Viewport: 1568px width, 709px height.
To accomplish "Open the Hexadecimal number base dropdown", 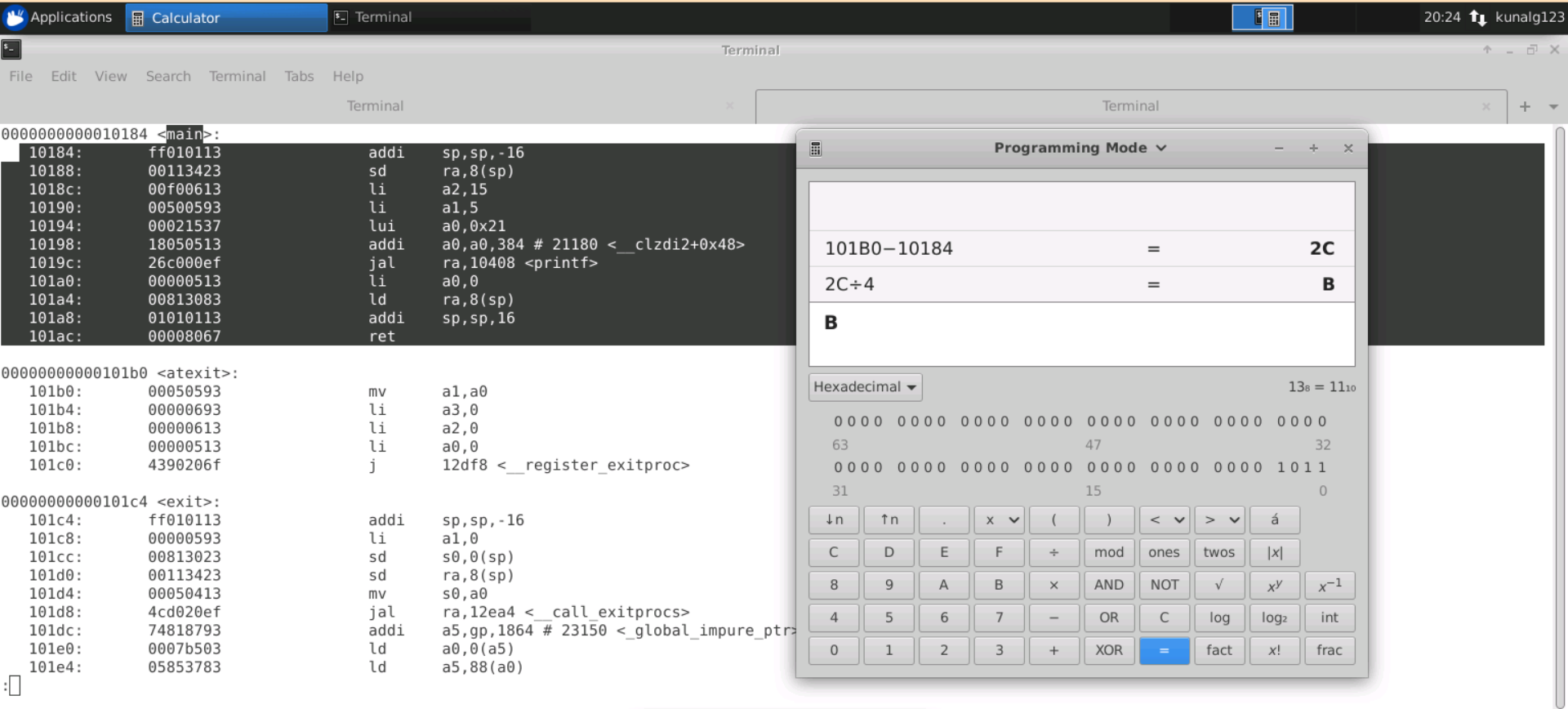I will (865, 387).
